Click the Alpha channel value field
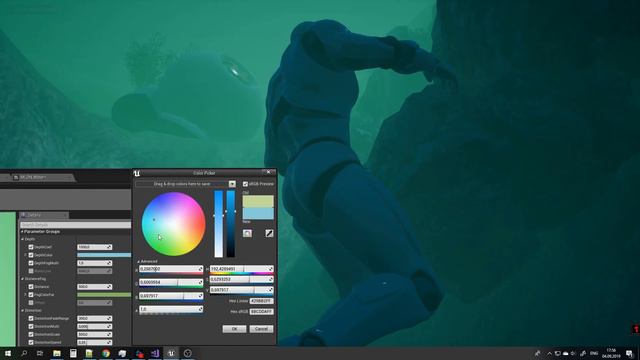The width and height of the screenshot is (640, 360). 171,309
